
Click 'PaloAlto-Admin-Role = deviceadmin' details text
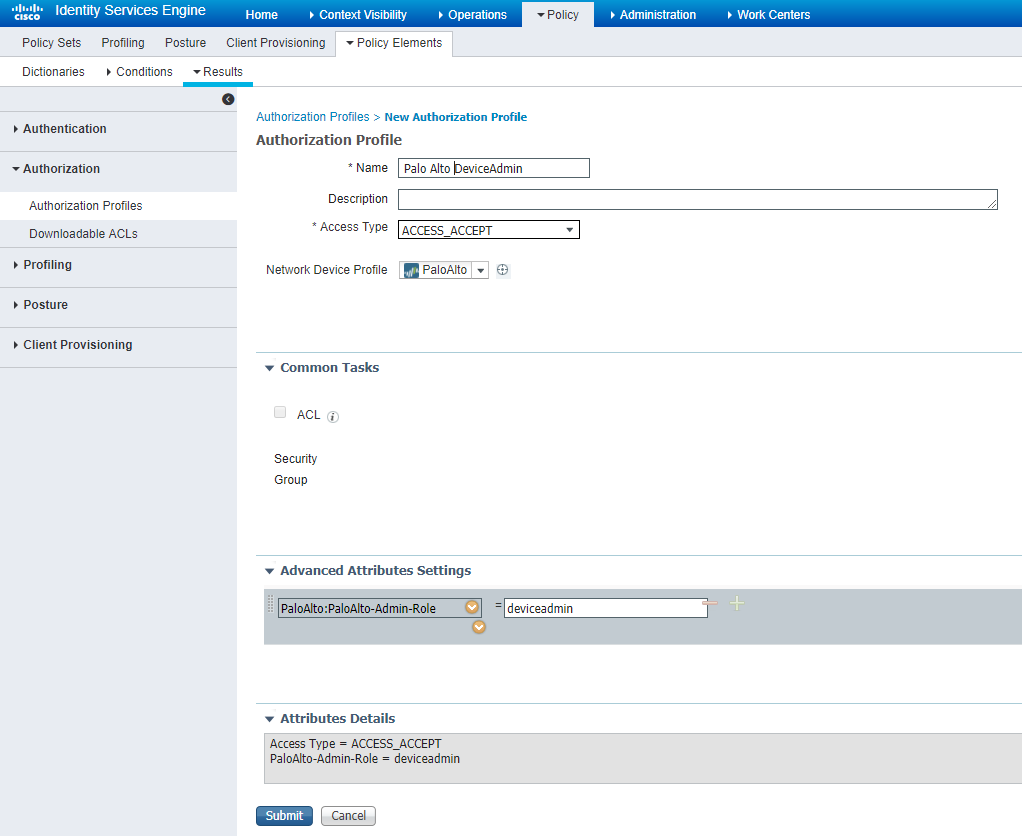tap(365, 759)
